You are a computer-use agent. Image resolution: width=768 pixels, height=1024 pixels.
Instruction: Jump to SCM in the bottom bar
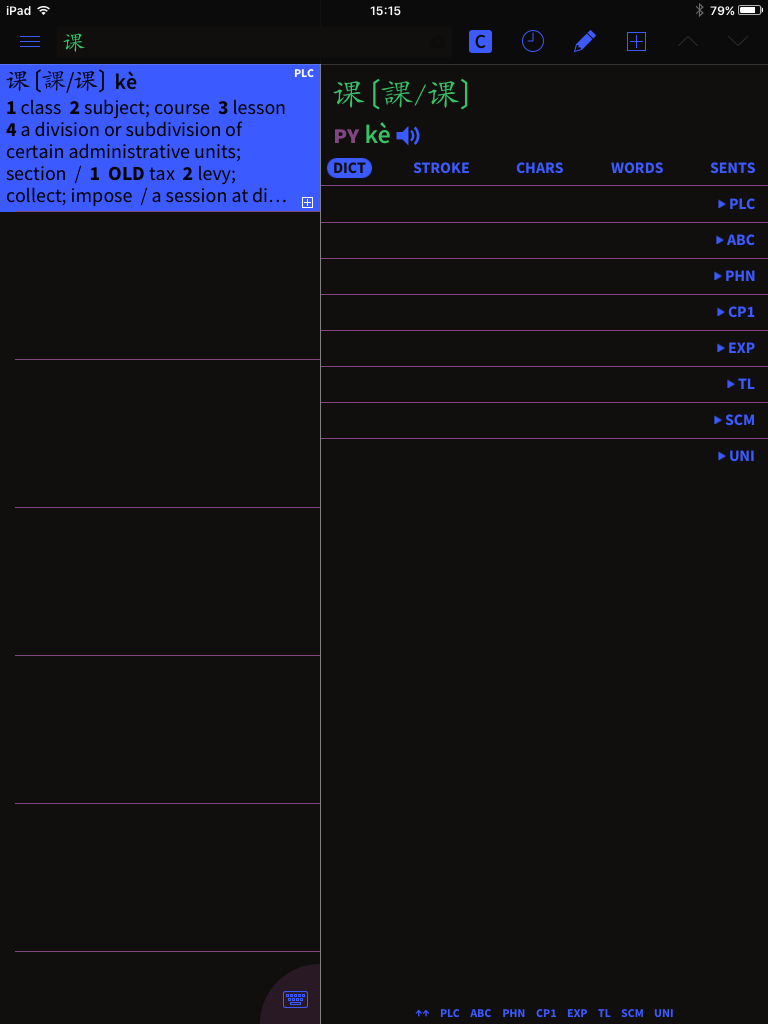pyautogui.click(x=632, y=1014)
